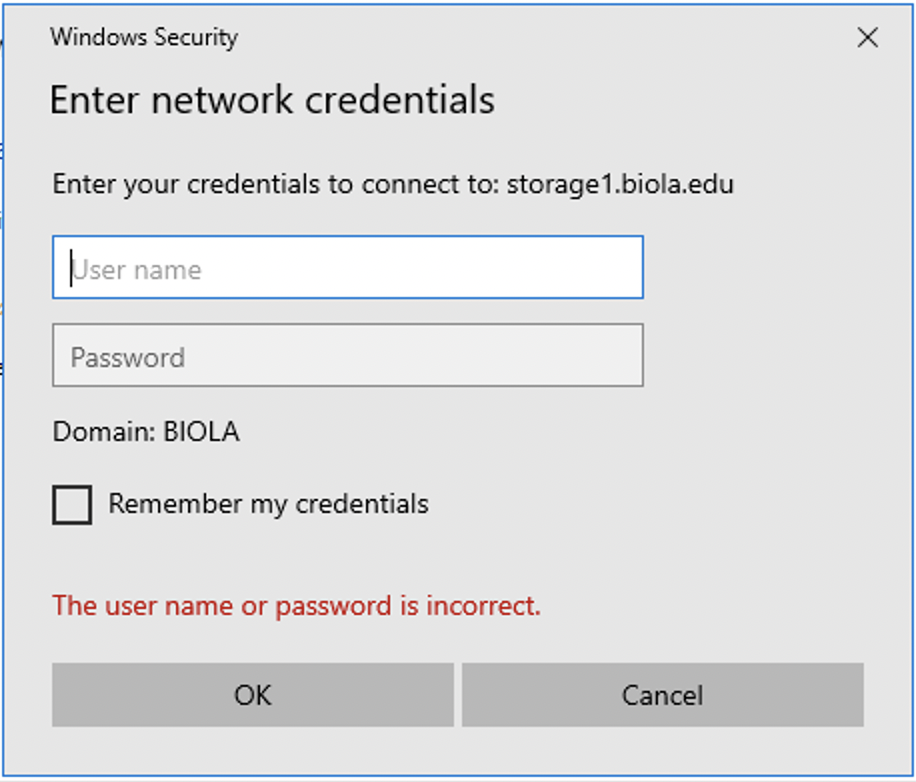Close the Windows Security dialog with X
This screenshot has height=782, width=916.
[x=868, y=38]
